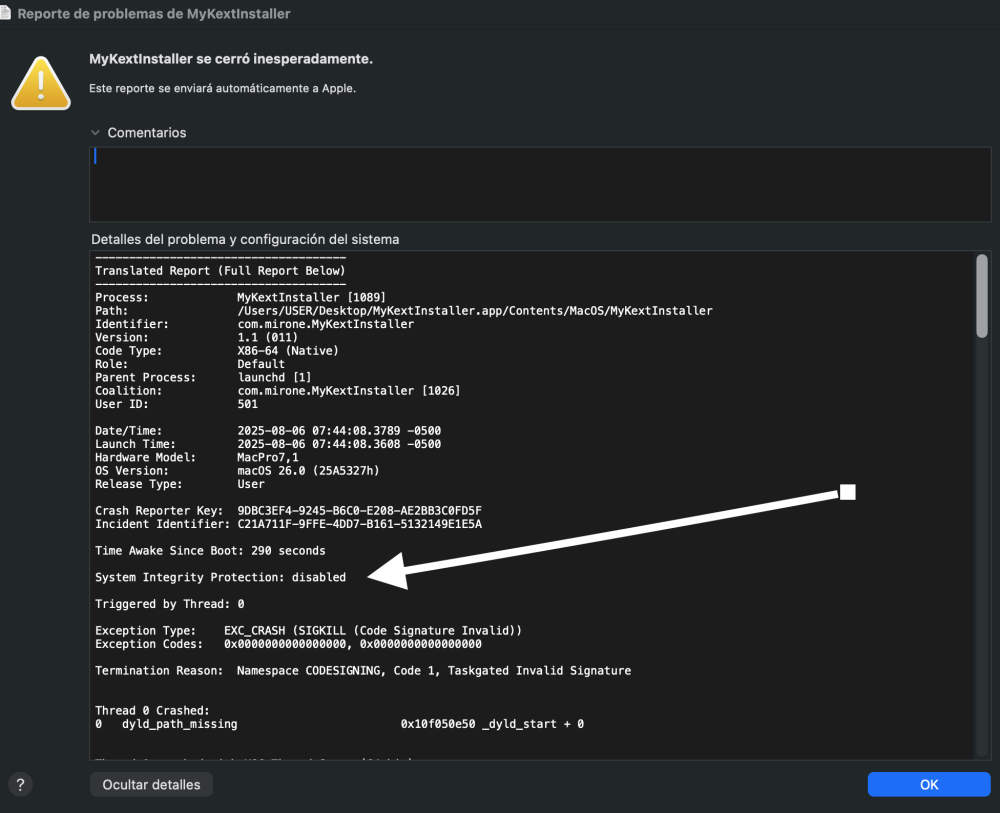Click the yellow warning triangle icon
Viewport: 1000px width, 813px height.
pyautogui.click(x=41, y=84)
